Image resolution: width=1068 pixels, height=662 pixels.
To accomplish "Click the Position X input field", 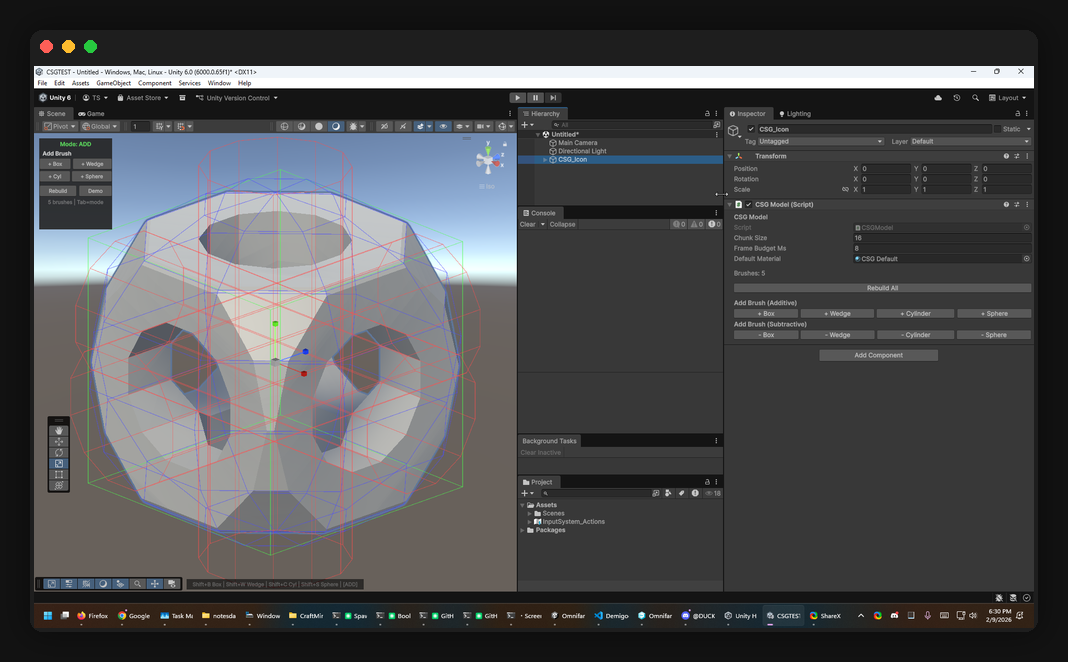I will click(885, 168).
